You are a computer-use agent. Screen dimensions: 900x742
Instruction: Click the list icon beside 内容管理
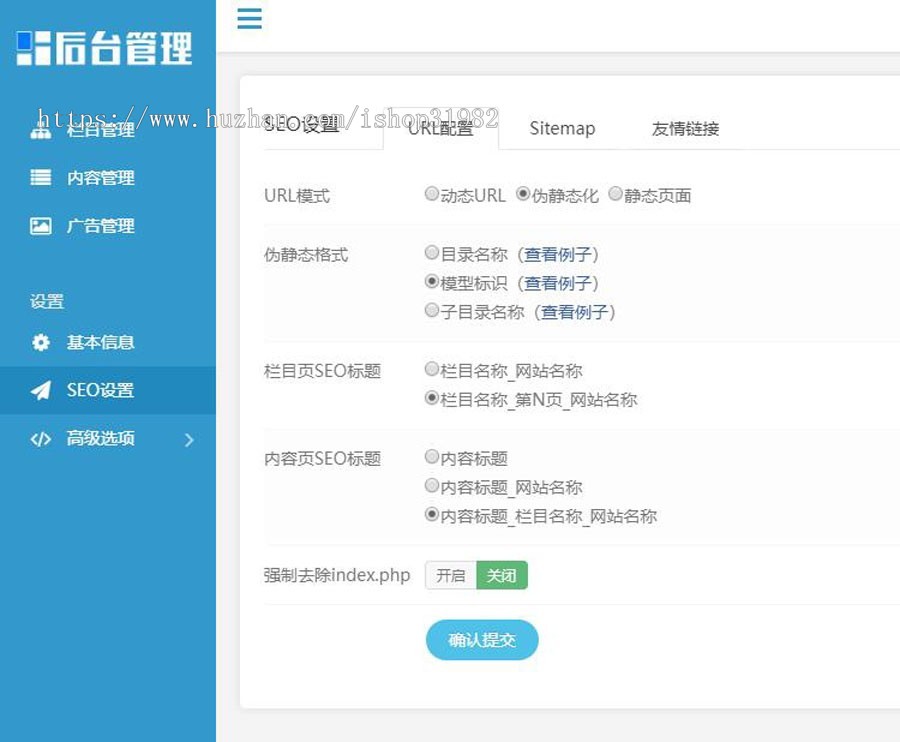40,178
